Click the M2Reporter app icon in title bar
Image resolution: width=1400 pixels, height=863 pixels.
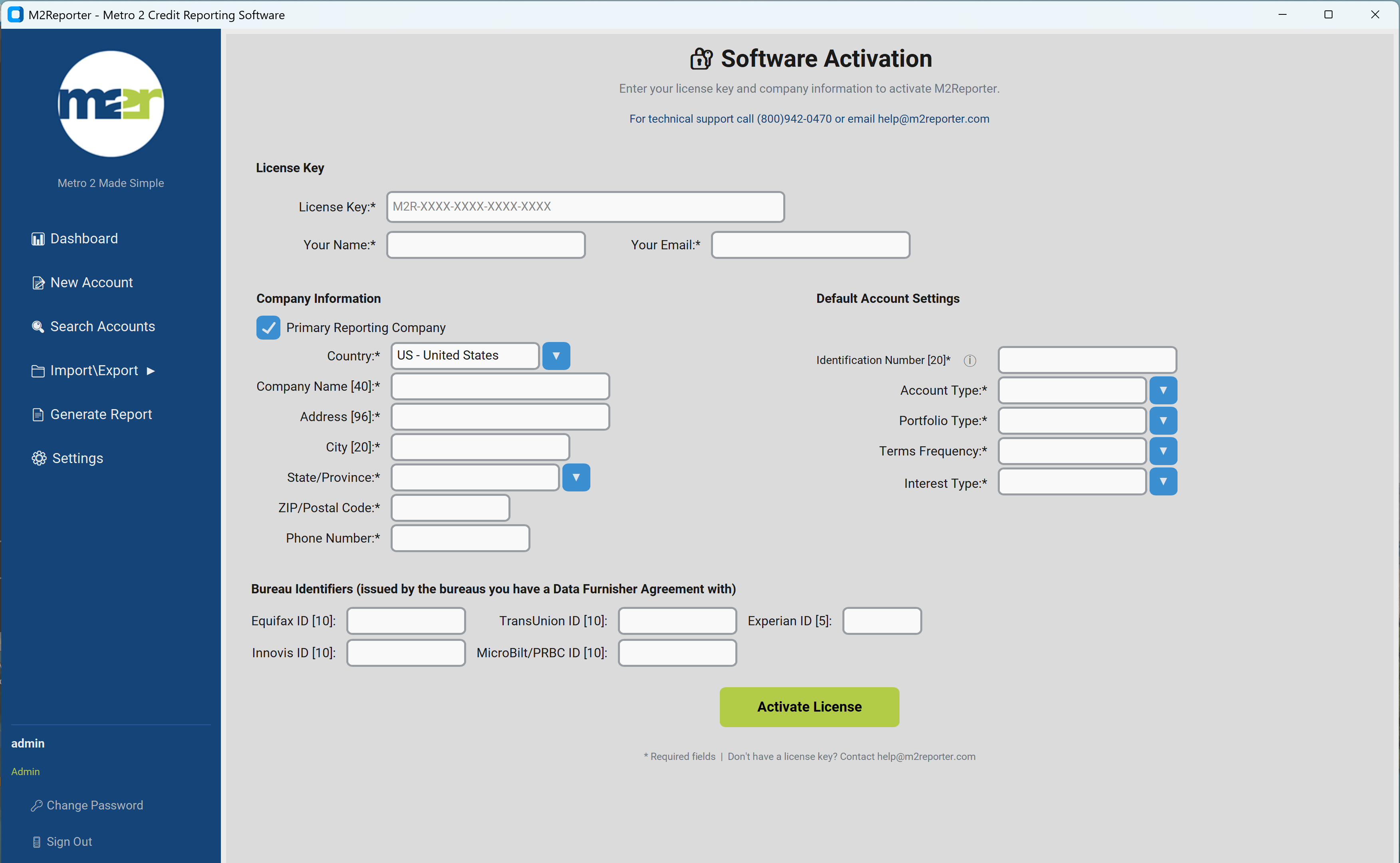[x=16, y=14]
